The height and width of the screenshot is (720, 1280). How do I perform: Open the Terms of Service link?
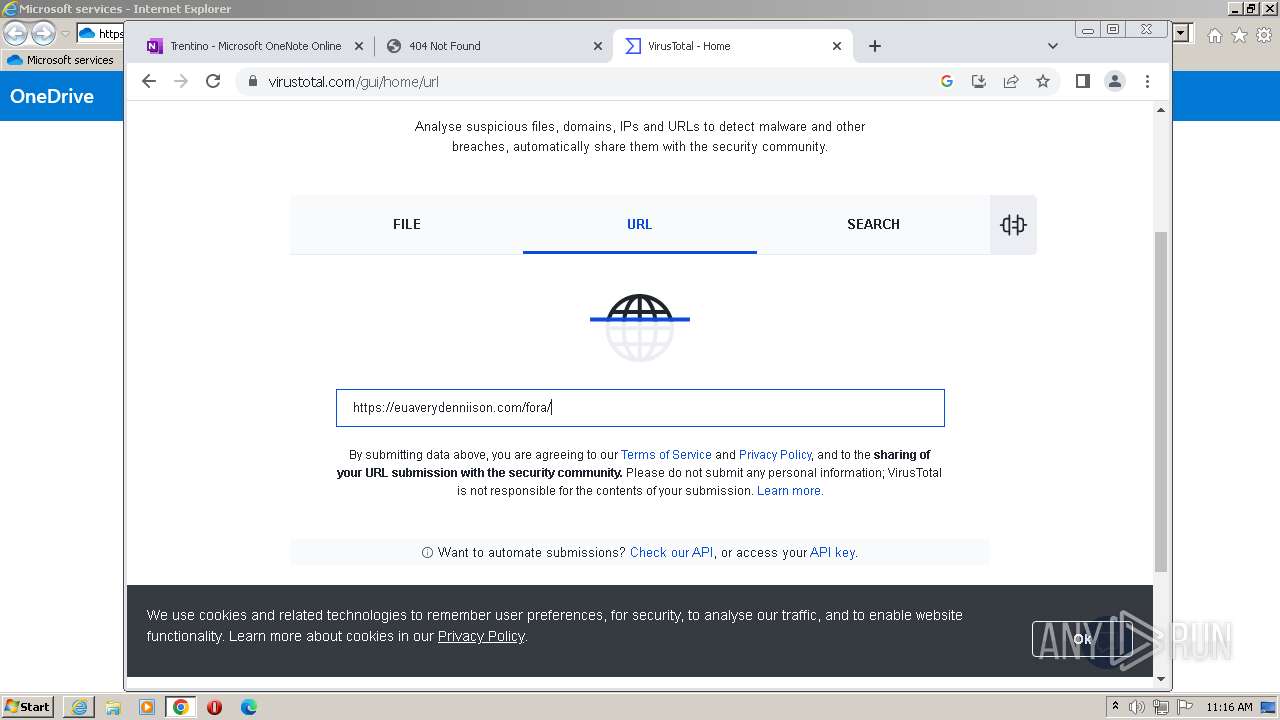[666, 455]
